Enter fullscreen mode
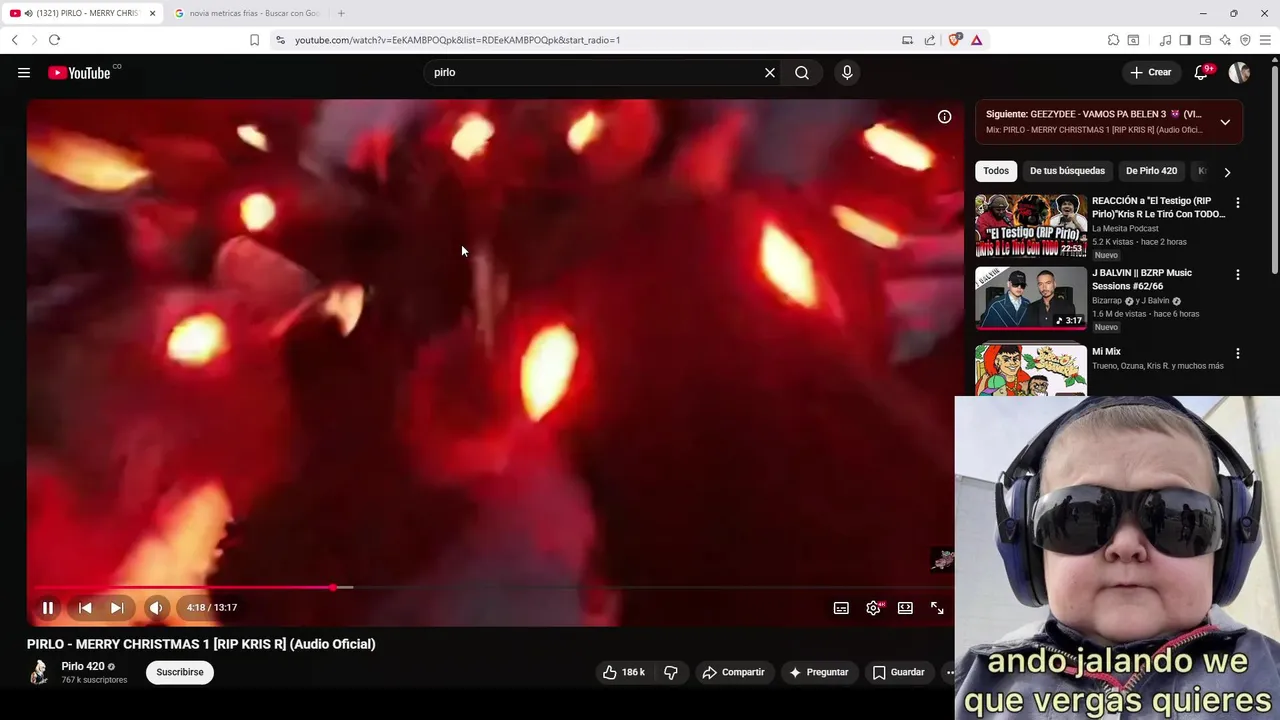This screenshot has height=720, width=1280. click(x=937, y=608)
